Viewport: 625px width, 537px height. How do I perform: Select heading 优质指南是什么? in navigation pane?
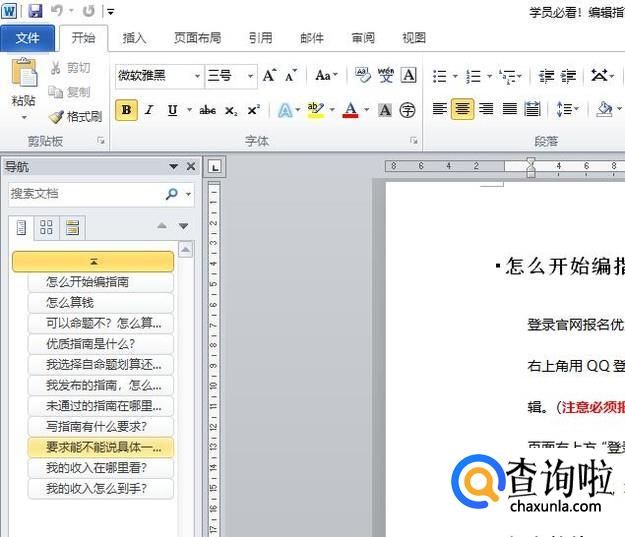coord(101,344)
